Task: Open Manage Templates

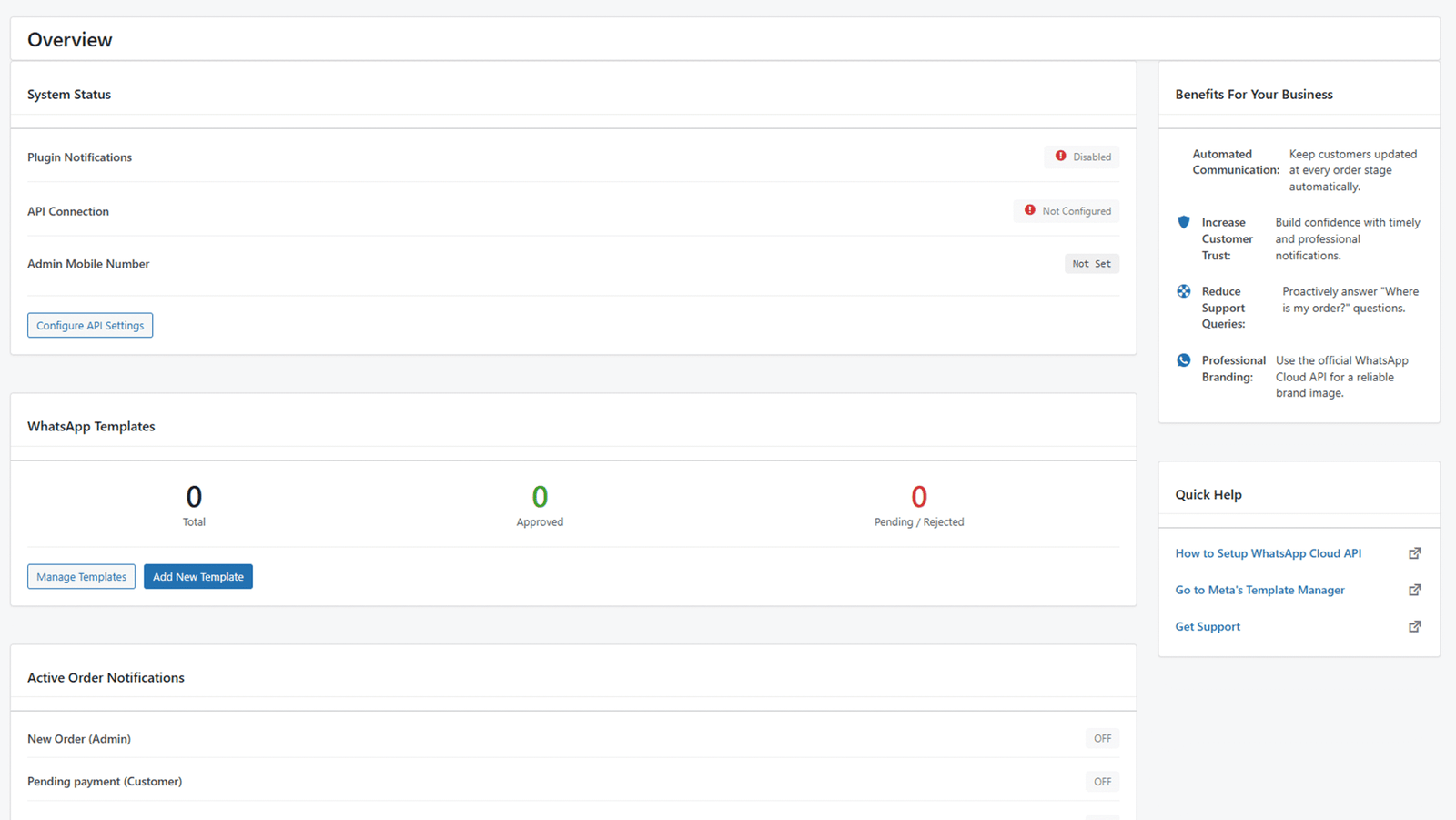Action: point(81,577)
